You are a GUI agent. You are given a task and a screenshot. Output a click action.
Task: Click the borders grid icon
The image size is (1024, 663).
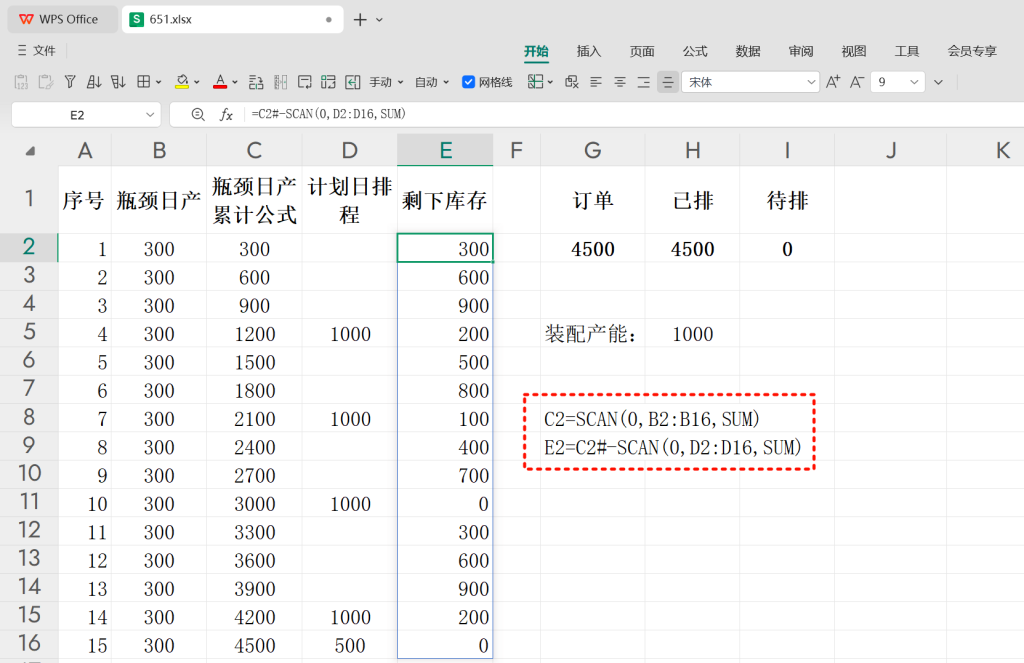pyautogui.click(x=143, y=82)
